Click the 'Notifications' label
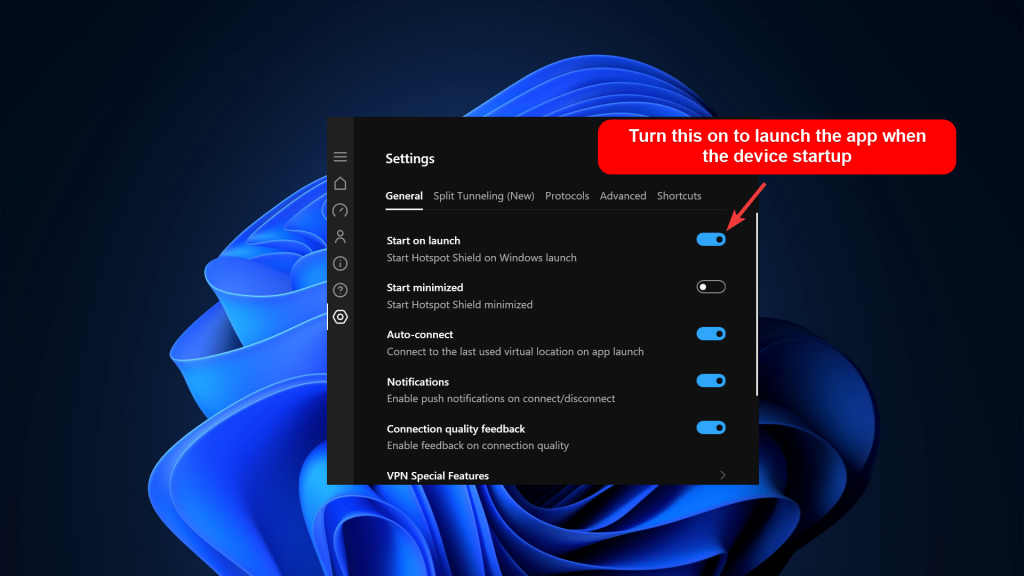Screen dimensions: 1024x576 (x=418, y=382)
